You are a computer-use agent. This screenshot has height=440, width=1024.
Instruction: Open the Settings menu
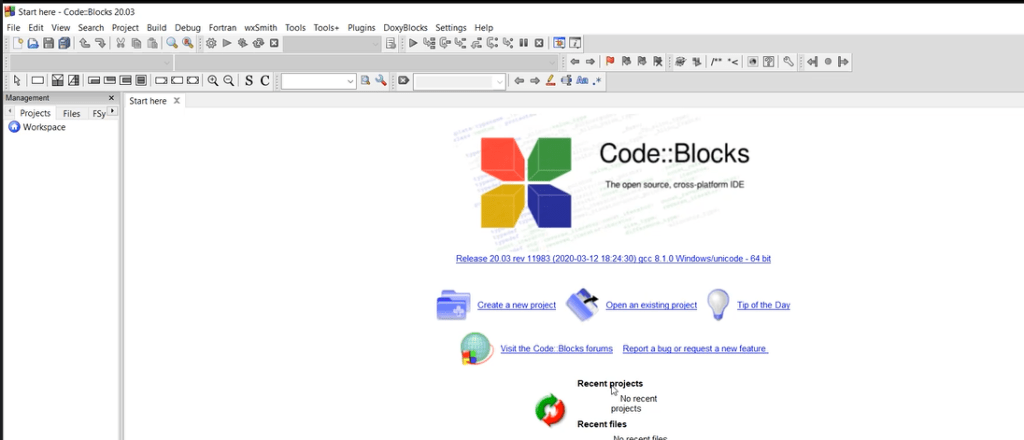[451, 27]
